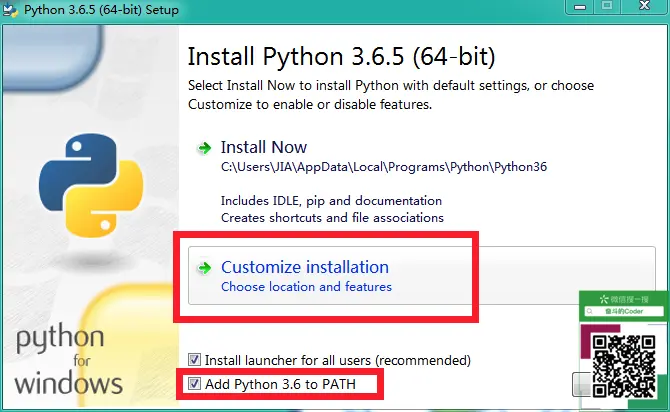Viewport: 670px width, 412px height.
Task: Click the Python setup icon in title bar
Action: point(12,10)
